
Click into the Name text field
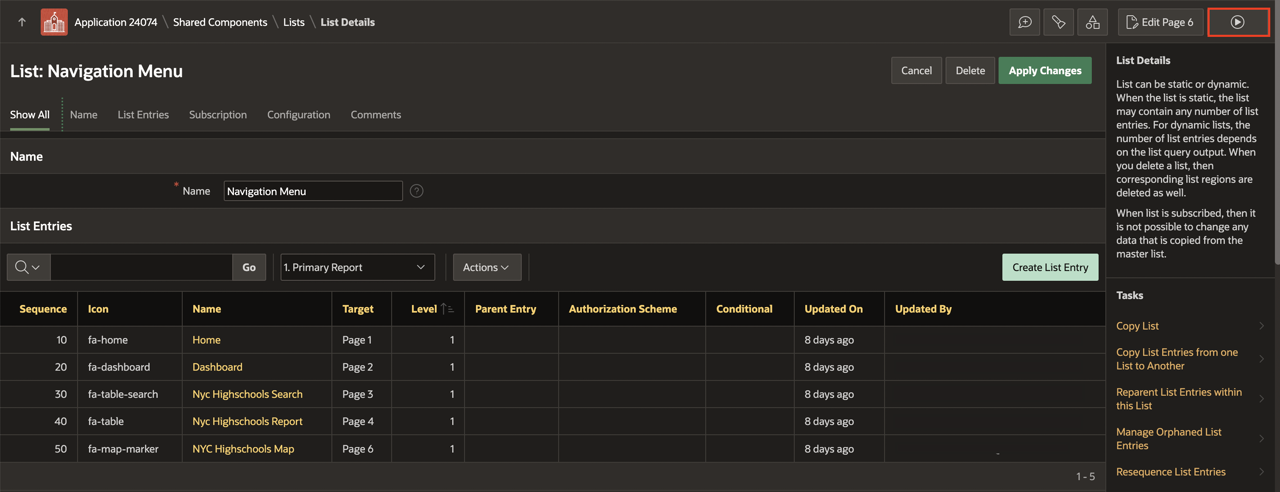312,191
